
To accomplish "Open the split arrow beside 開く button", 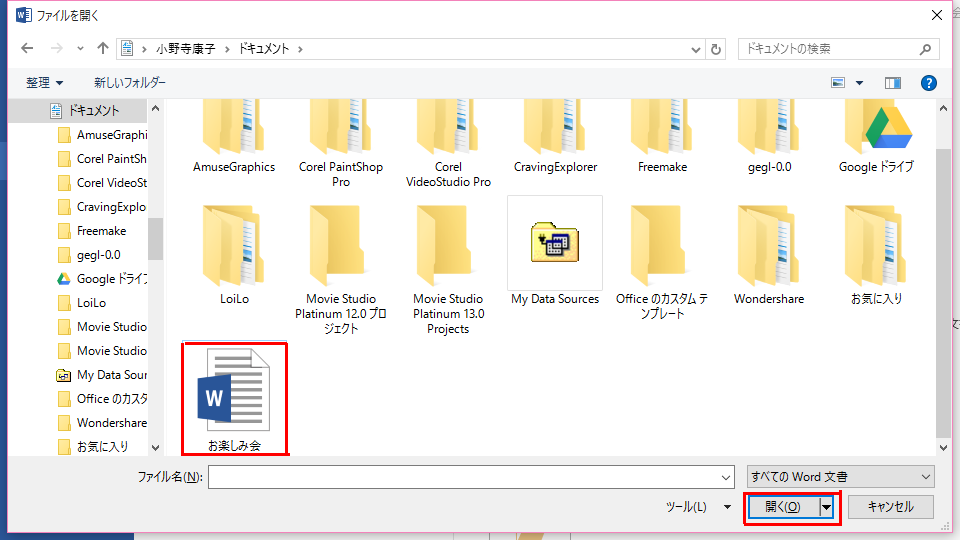I will coord(827,507).
